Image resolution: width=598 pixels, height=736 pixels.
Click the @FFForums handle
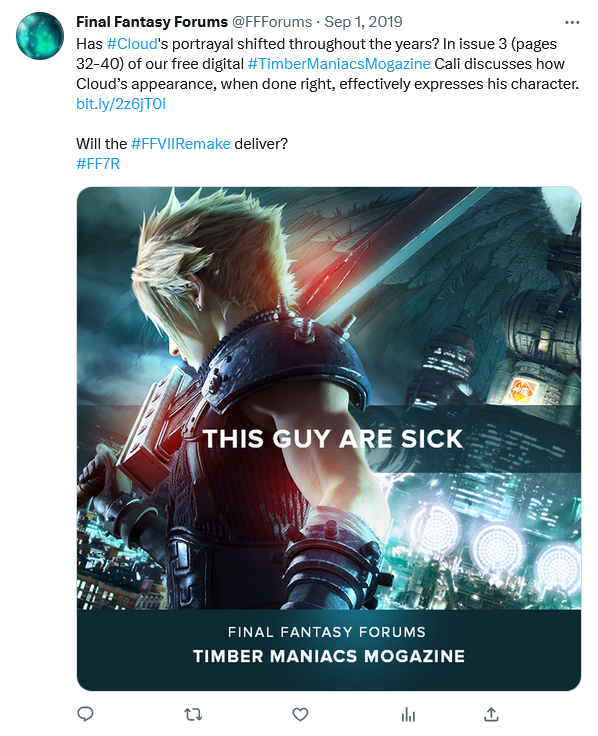point(272,22)
